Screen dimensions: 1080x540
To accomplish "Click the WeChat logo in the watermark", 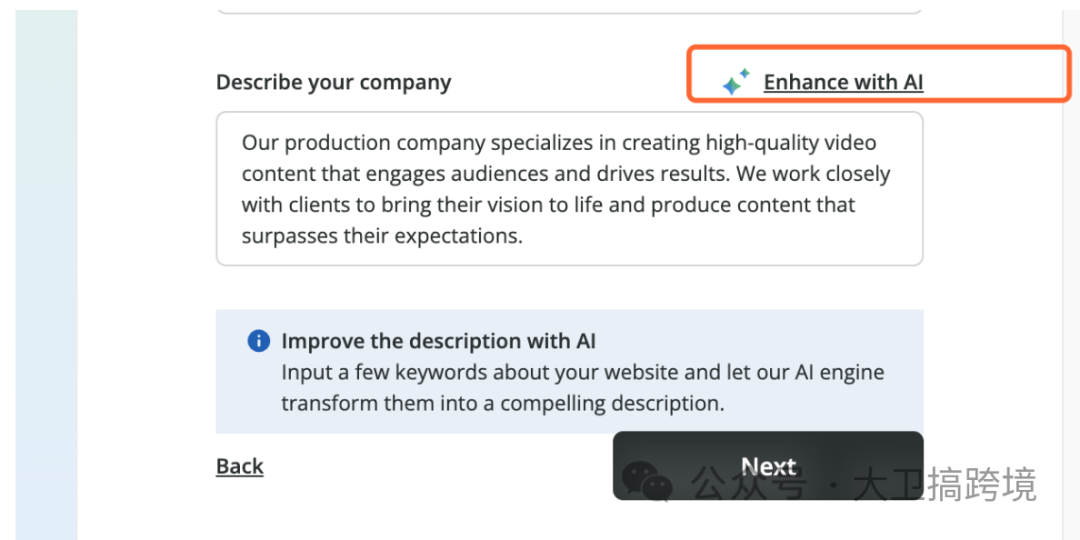I will coord(644,484).
